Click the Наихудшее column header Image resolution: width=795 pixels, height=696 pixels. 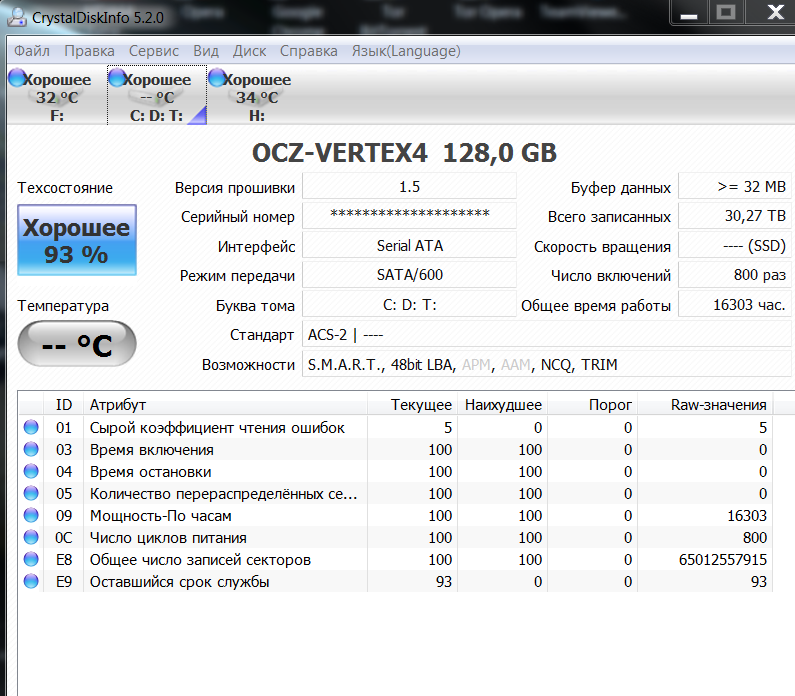502,405
